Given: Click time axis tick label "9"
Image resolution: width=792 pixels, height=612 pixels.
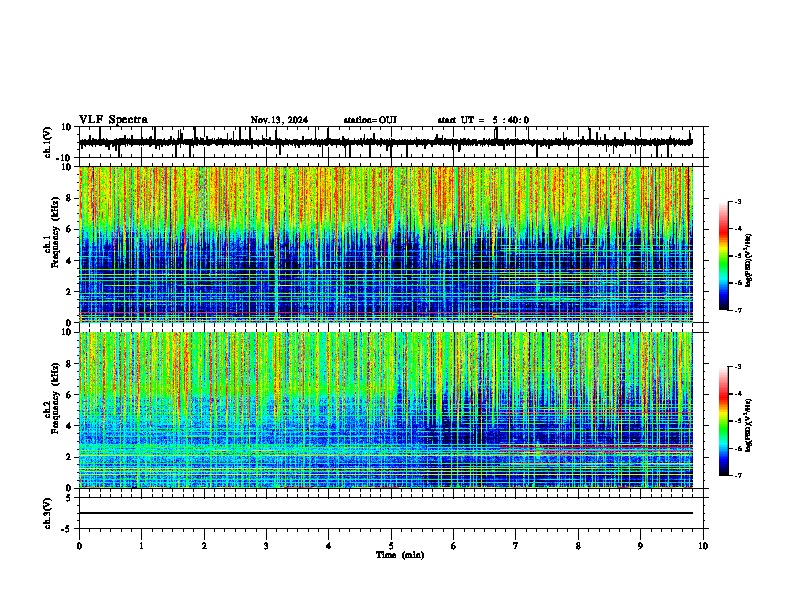Looking at the screenshot, I should [640, 546].
